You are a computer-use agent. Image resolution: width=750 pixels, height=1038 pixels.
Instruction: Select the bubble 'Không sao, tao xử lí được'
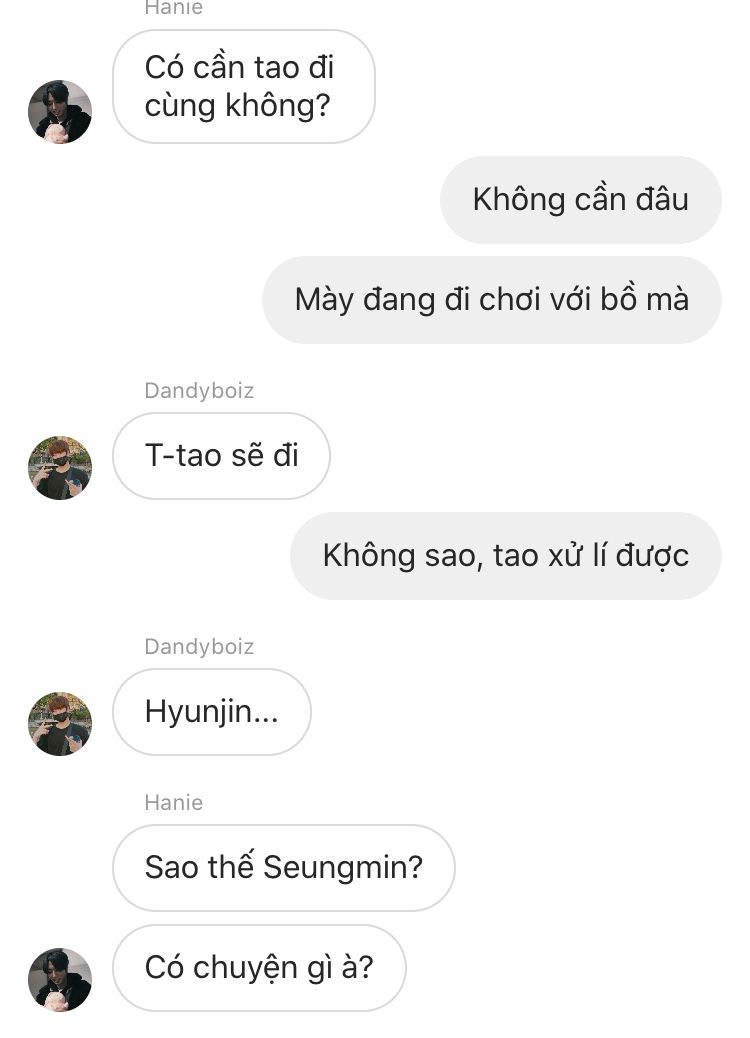506,556
